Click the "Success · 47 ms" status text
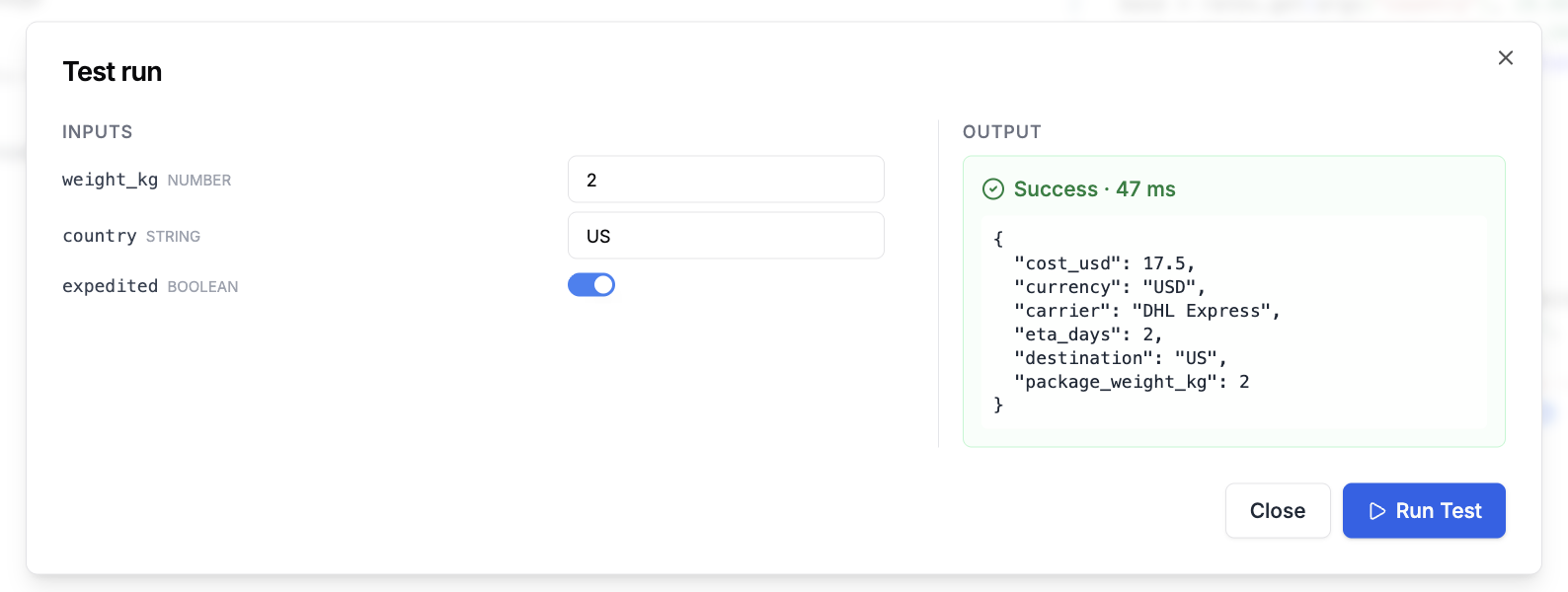This screenshot has height=592, width=1568. point(1094,189)
